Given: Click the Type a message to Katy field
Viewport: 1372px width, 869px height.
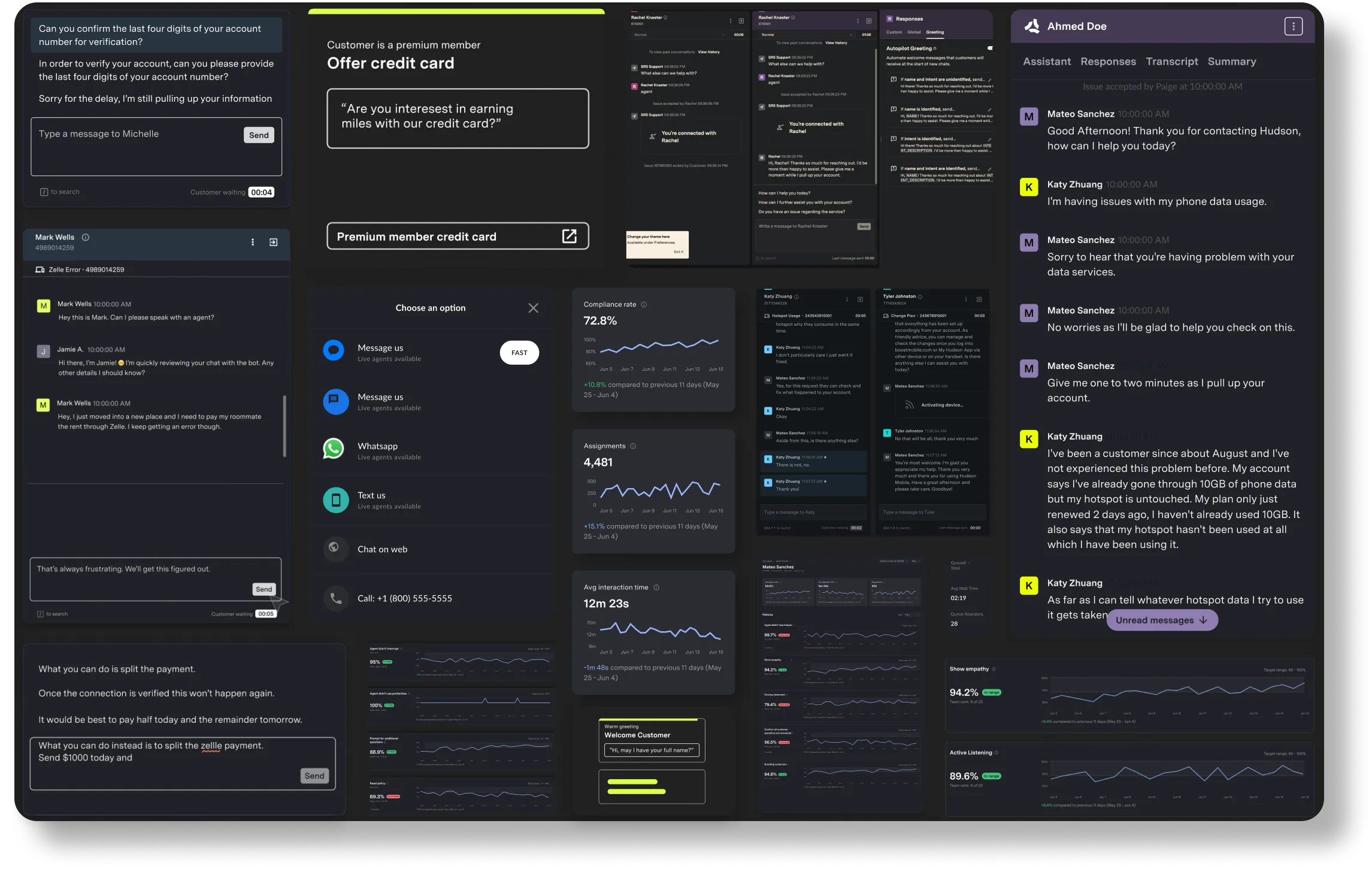Looking at the screenshot, I should pos(813,512).
